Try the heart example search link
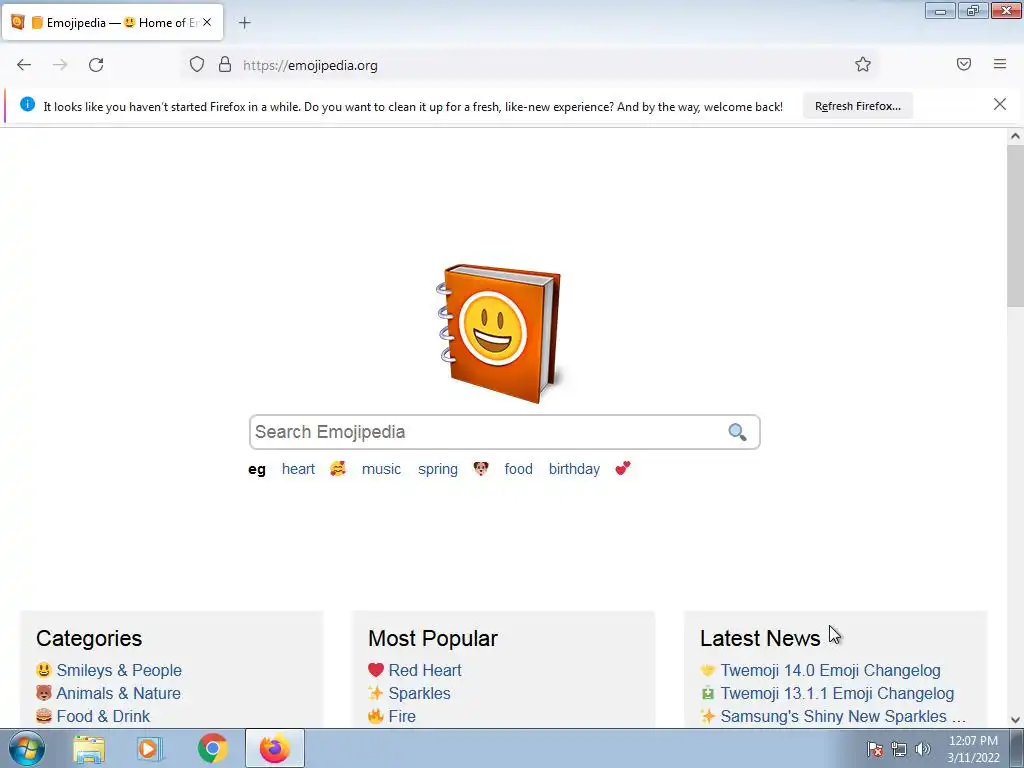Viewport: 1024px width, 768px height. (298, 469)
